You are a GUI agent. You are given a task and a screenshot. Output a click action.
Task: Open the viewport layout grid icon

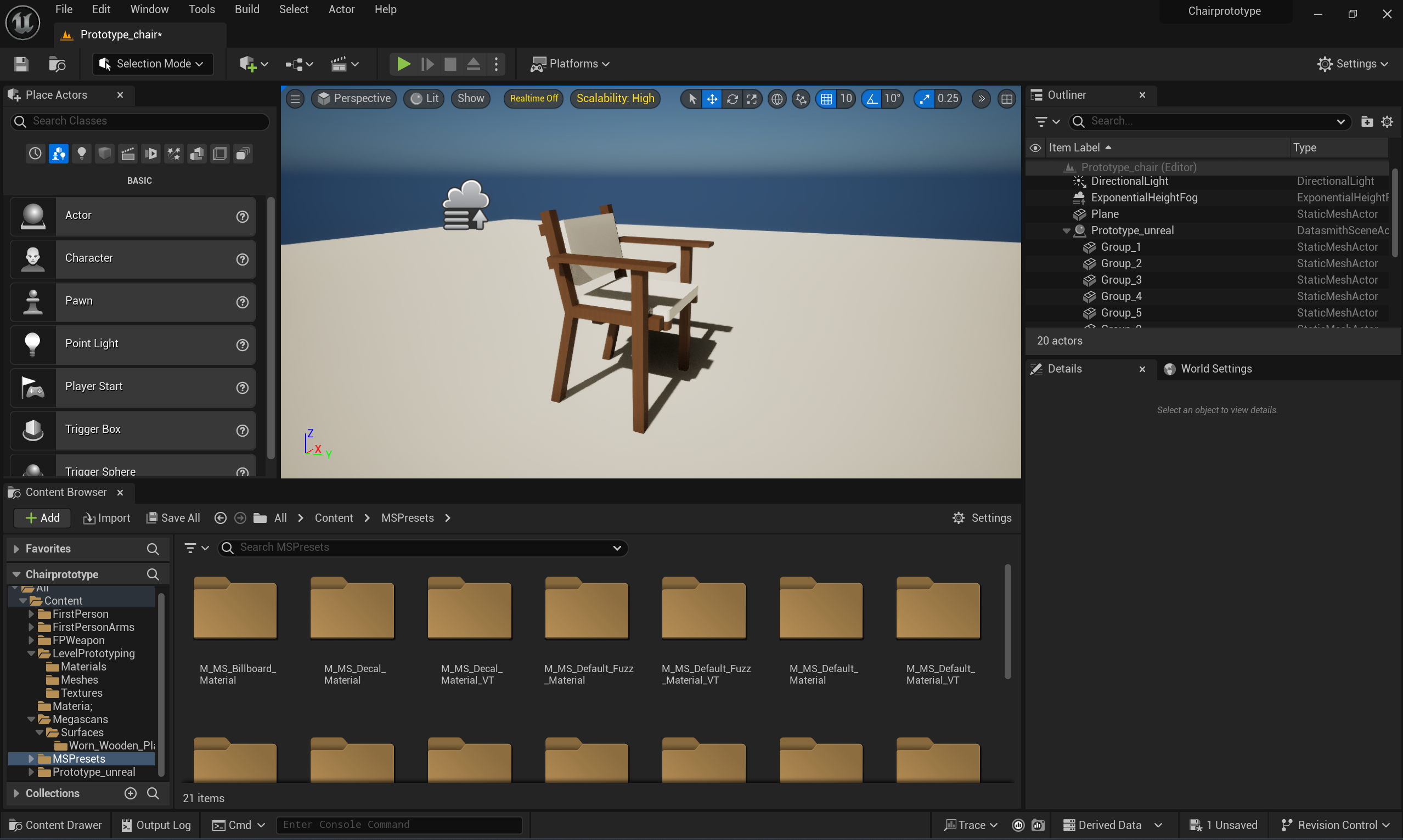point(1006,99)
